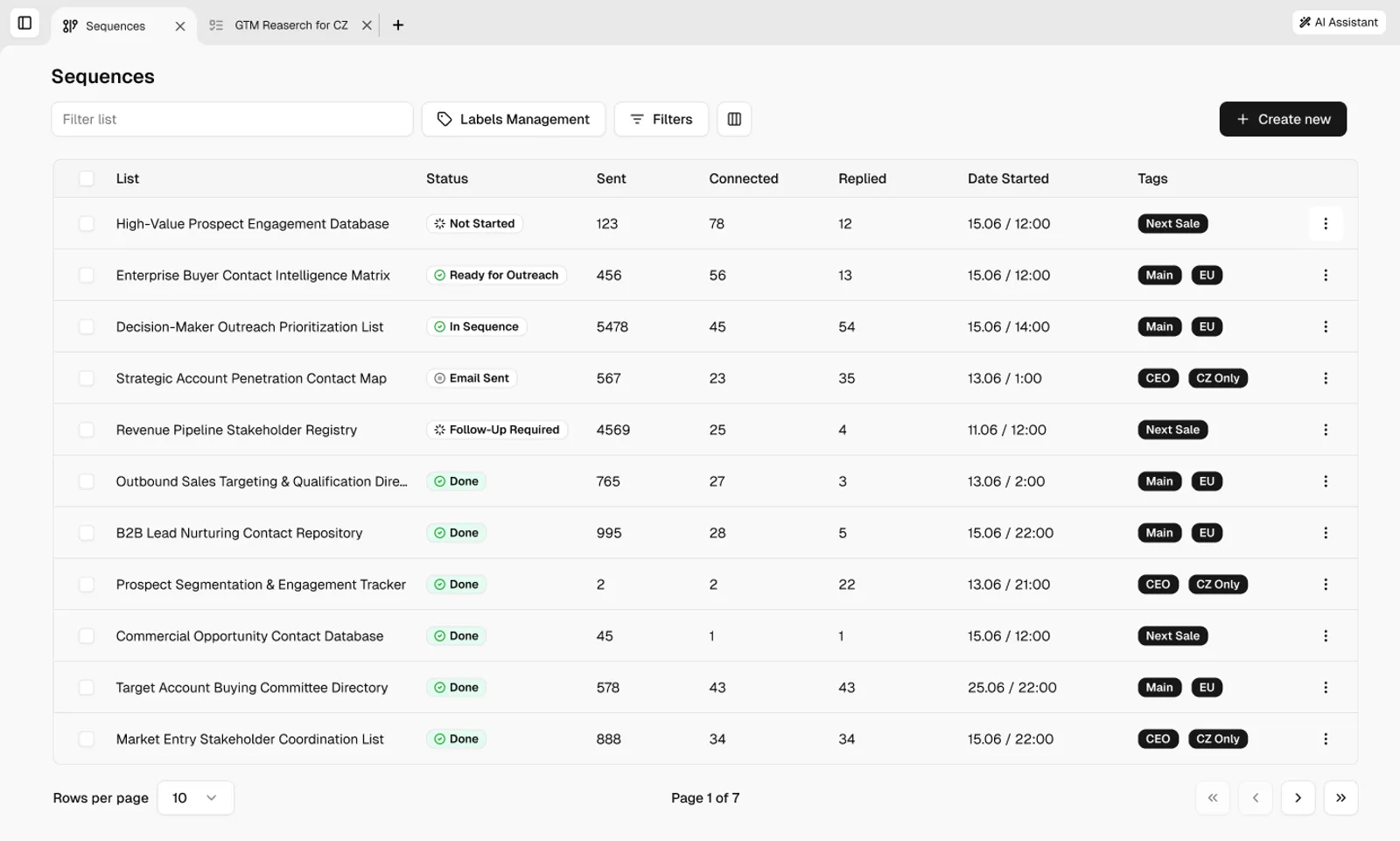
Task: Click the Sent column header
Action: pyautogui.click(x=611, y=179)
